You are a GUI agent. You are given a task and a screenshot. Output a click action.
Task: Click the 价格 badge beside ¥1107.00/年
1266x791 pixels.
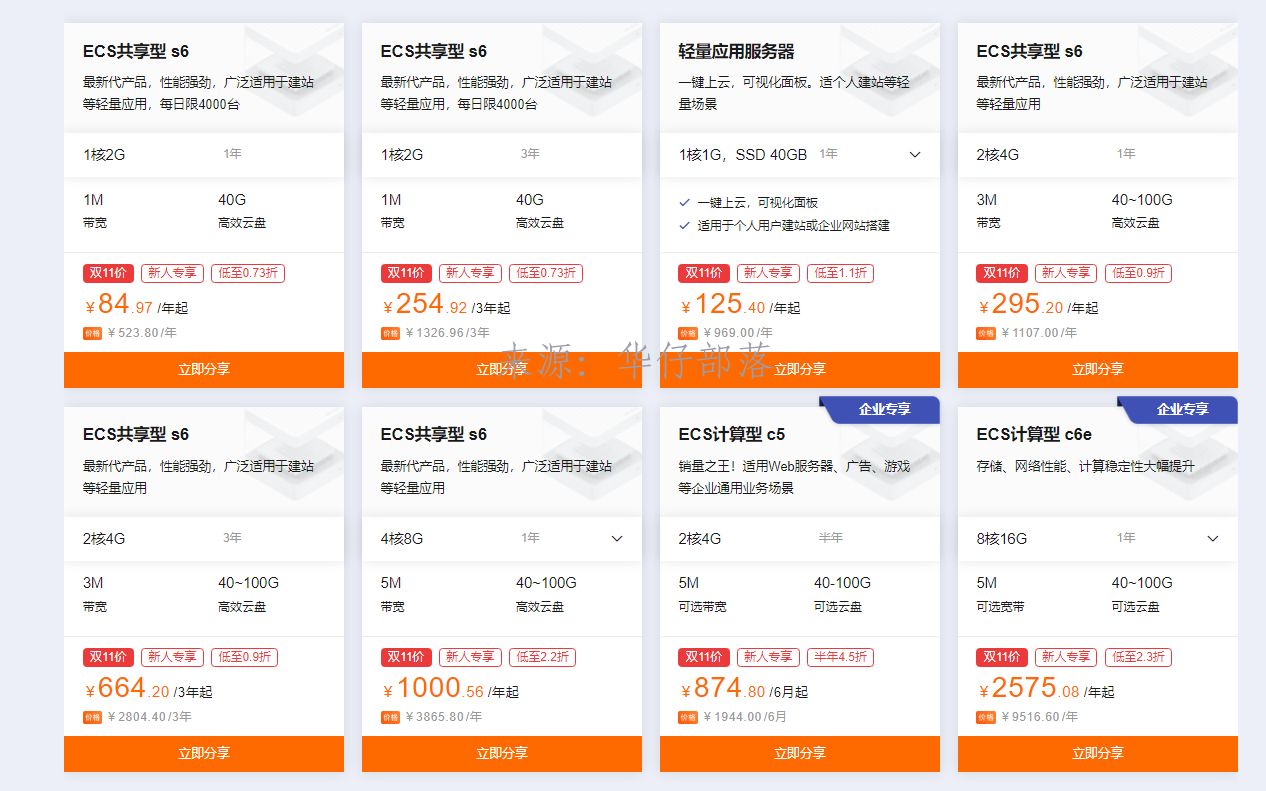click(x=986, y=333)
